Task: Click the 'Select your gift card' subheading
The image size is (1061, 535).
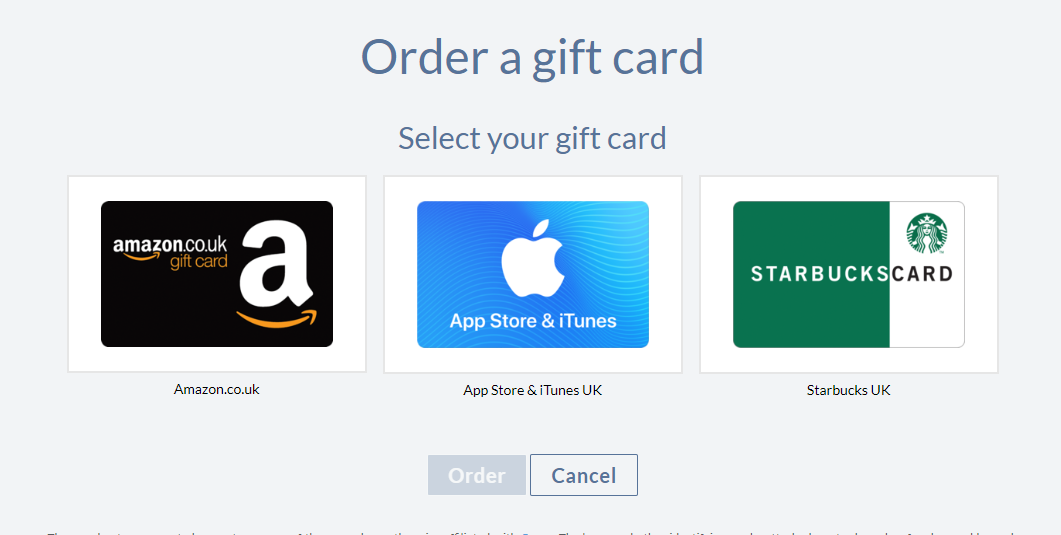Action: [532, 138]
